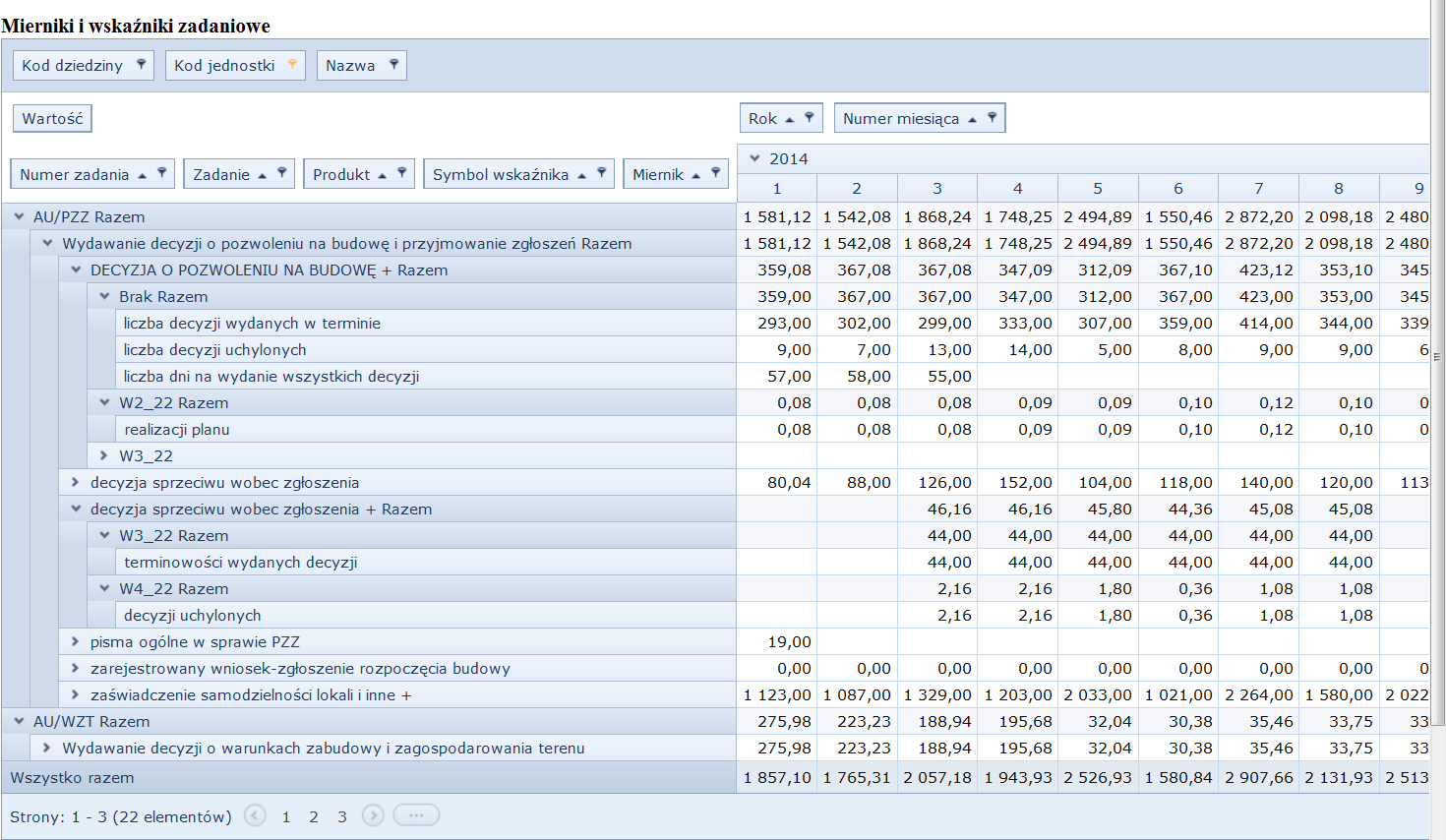Expand decyzja sprzeciwu wobec zgłoszenia row
The image size is (1446, 840).
(76, 482)
